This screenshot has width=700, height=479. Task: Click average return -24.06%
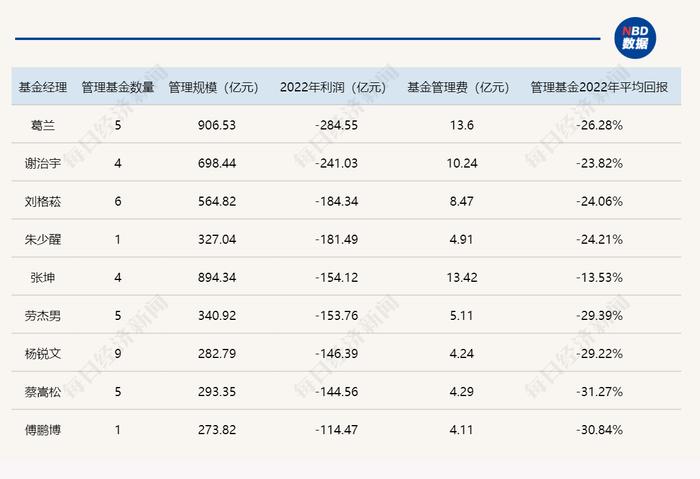pos(599,201)
